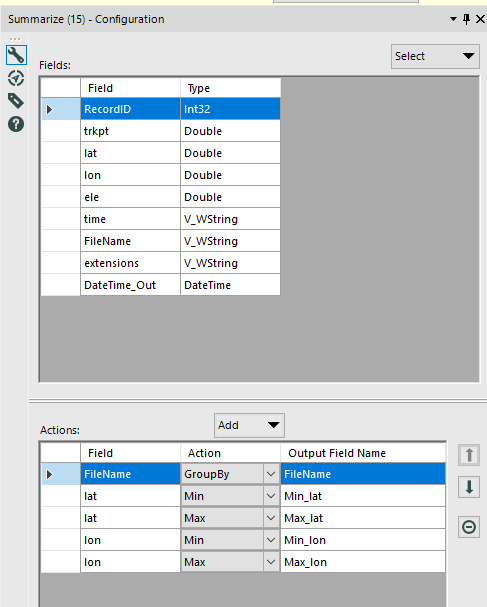Expand Min action dropdown for lat
The image size is (487, 607).
point(271,496)
